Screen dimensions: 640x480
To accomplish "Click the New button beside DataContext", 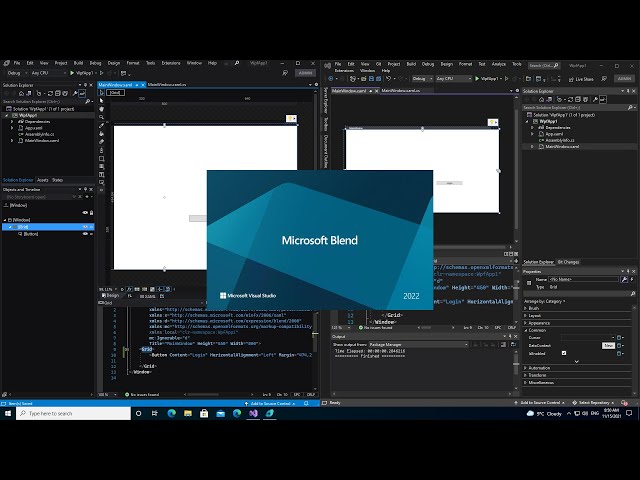I will (x=608, y=345).
